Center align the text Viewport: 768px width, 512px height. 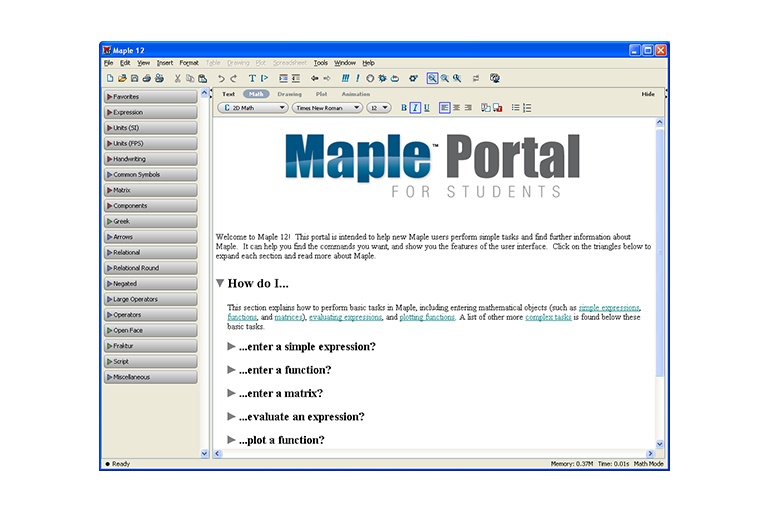coord(456,108)
